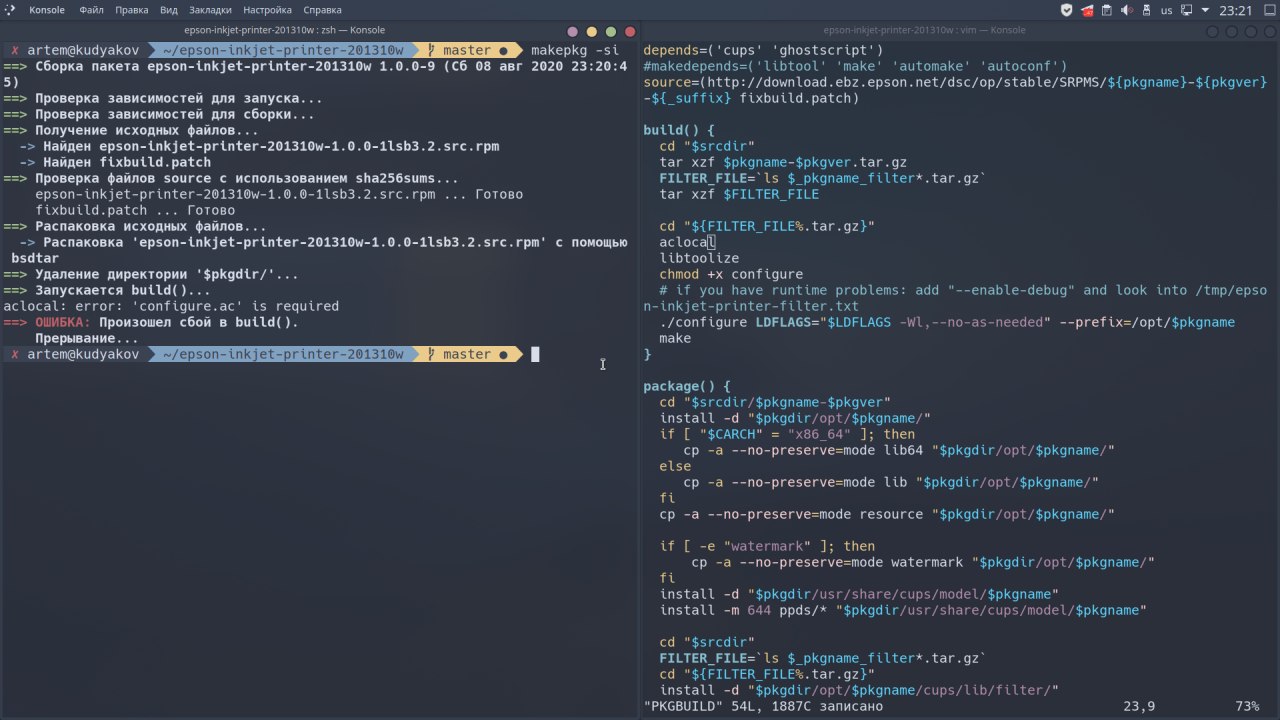Screen dimensions: 1280x720
Task: Click the './configure LDFLAGS' line in vim
Action: pyautogui.click(x=947, y=322)
